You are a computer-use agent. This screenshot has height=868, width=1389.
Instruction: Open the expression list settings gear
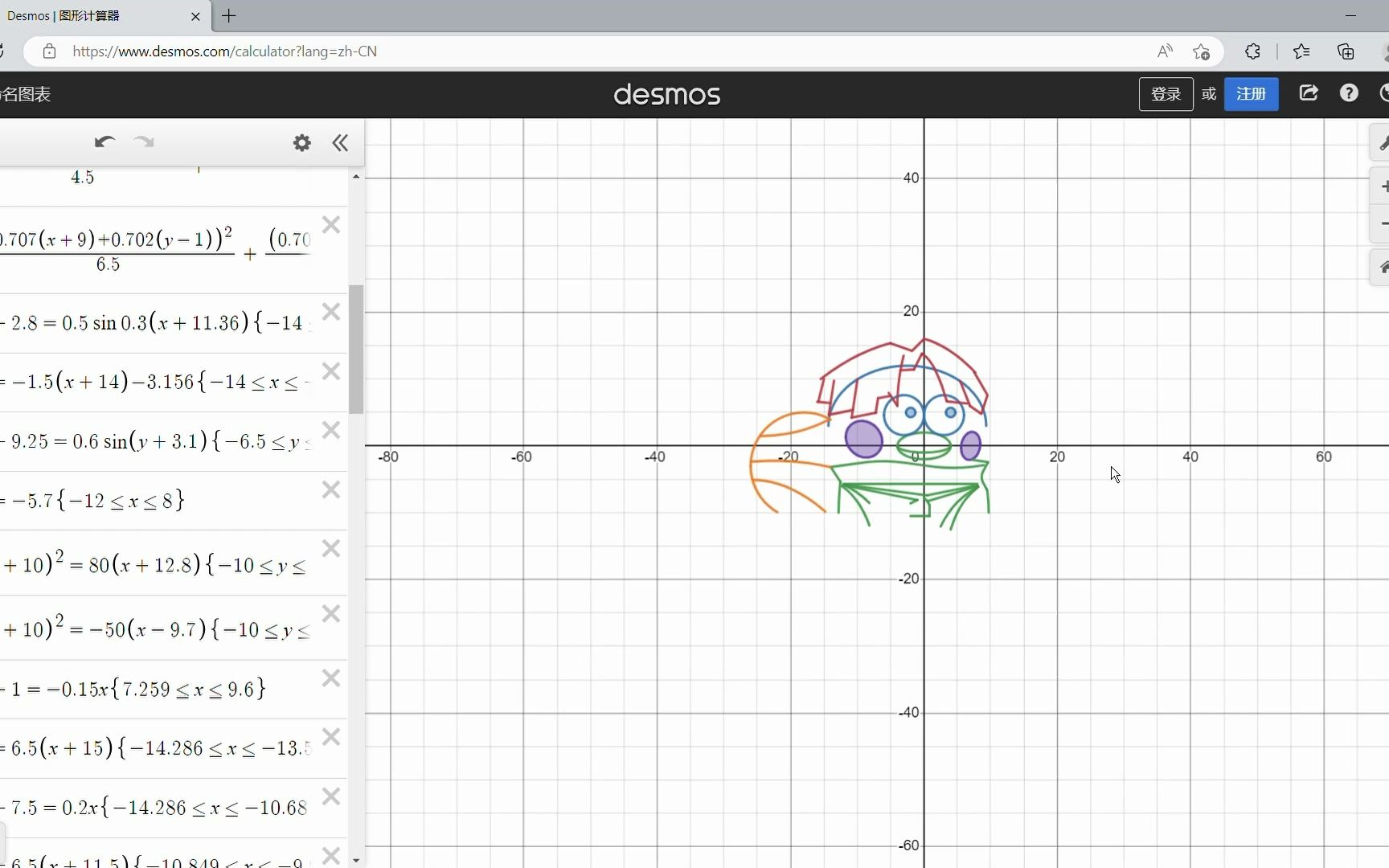coord(301,142)
